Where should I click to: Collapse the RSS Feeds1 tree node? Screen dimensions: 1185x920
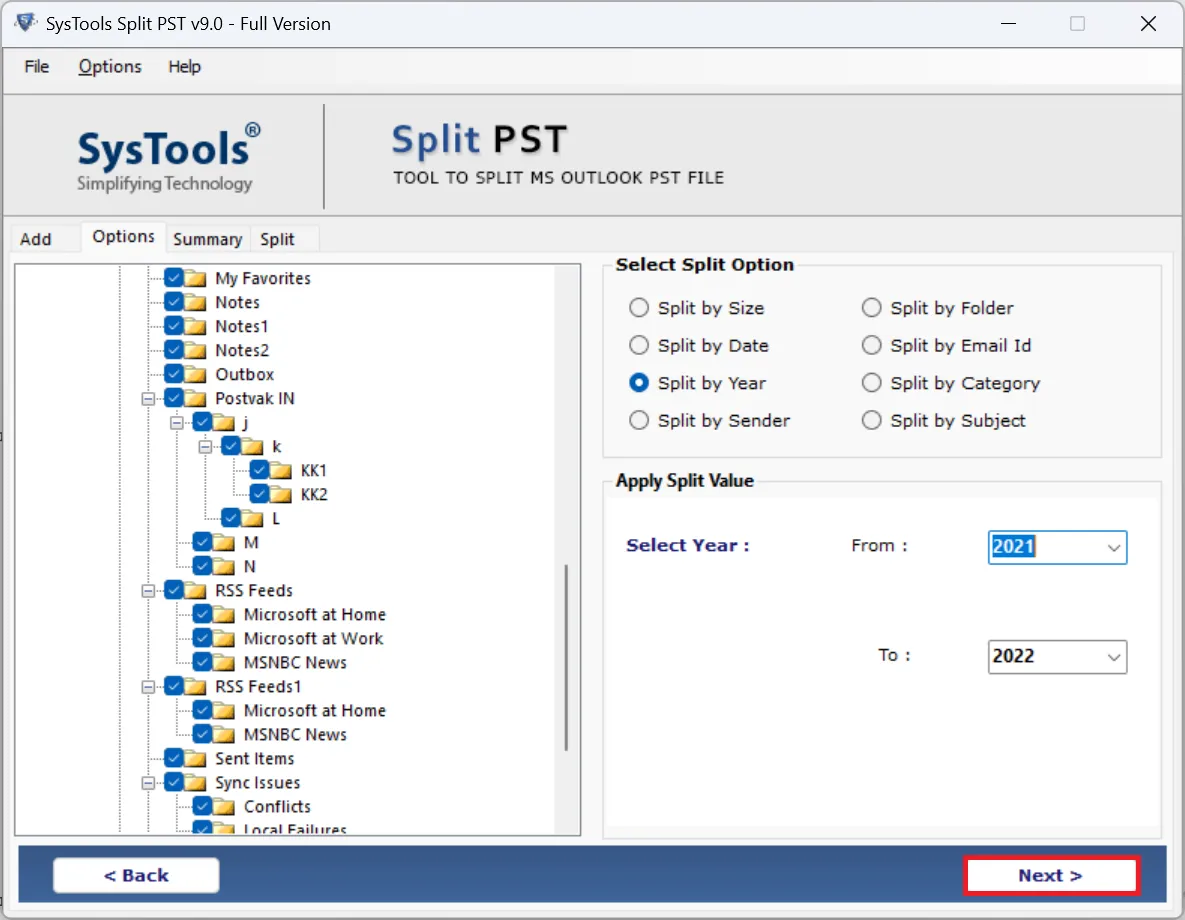click(x=148, y=686)
